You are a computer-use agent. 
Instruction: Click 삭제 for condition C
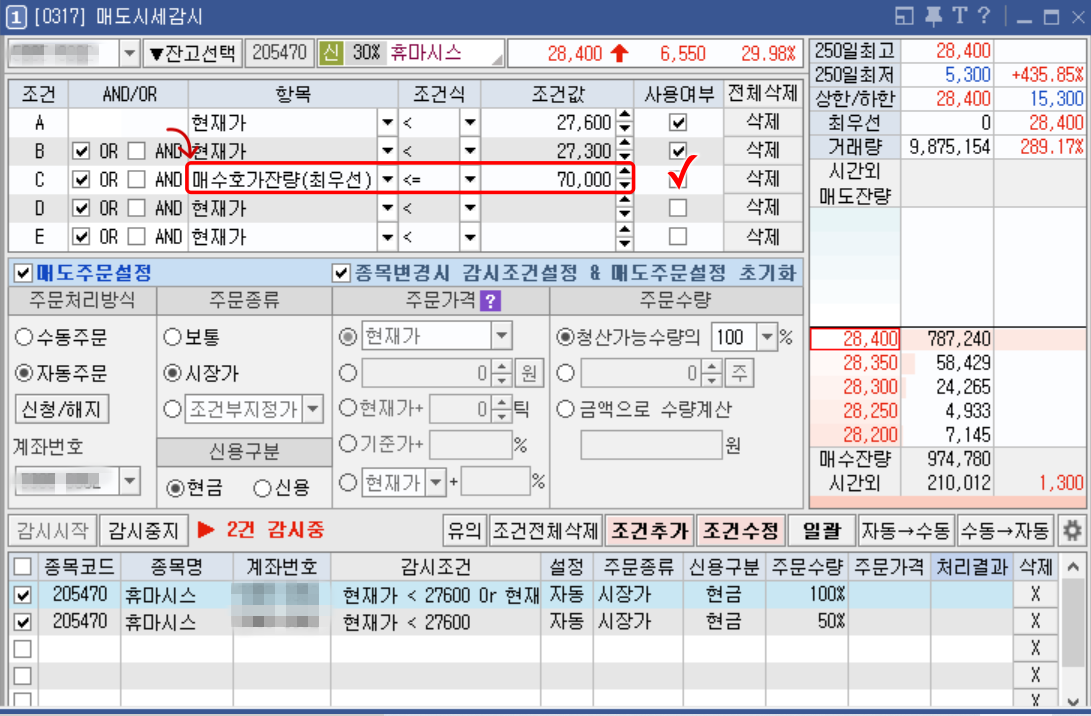pos(763,179)
